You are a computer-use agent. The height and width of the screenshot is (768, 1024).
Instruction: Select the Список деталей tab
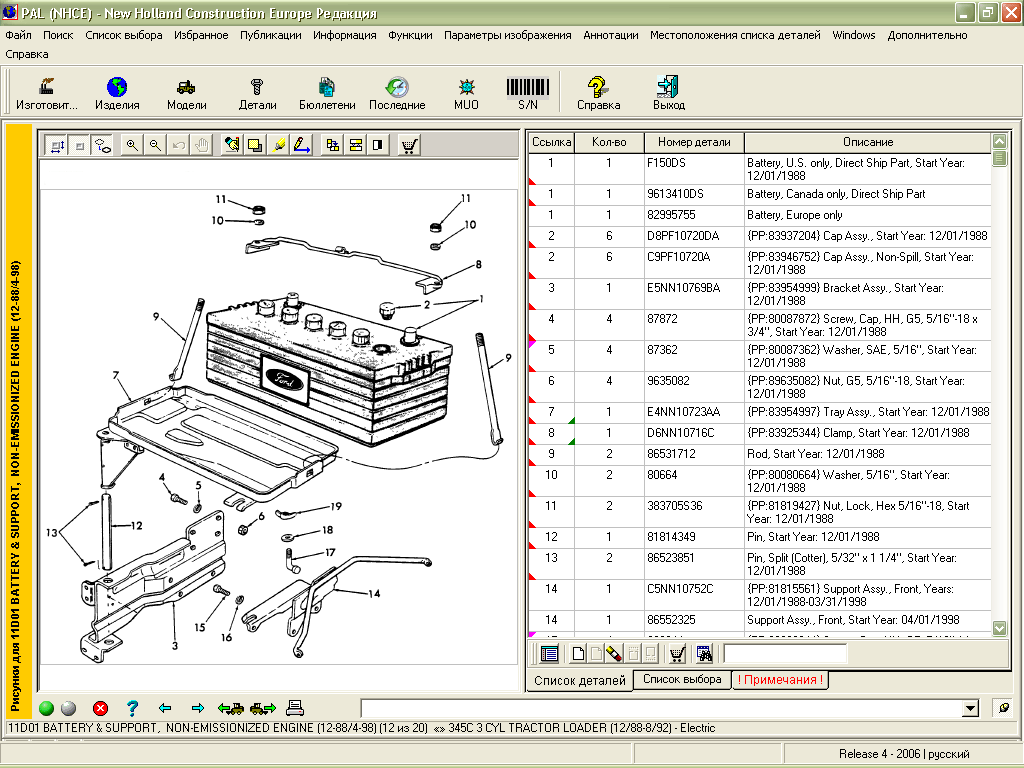pos(580,680)
